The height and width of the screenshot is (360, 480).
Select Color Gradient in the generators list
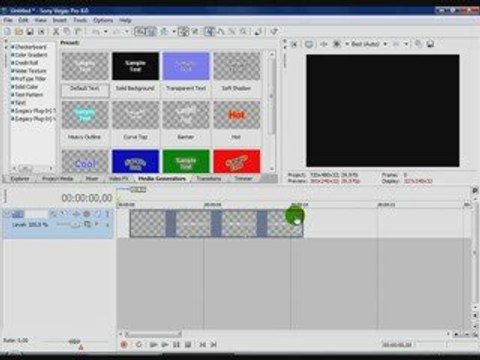point(30,55)
